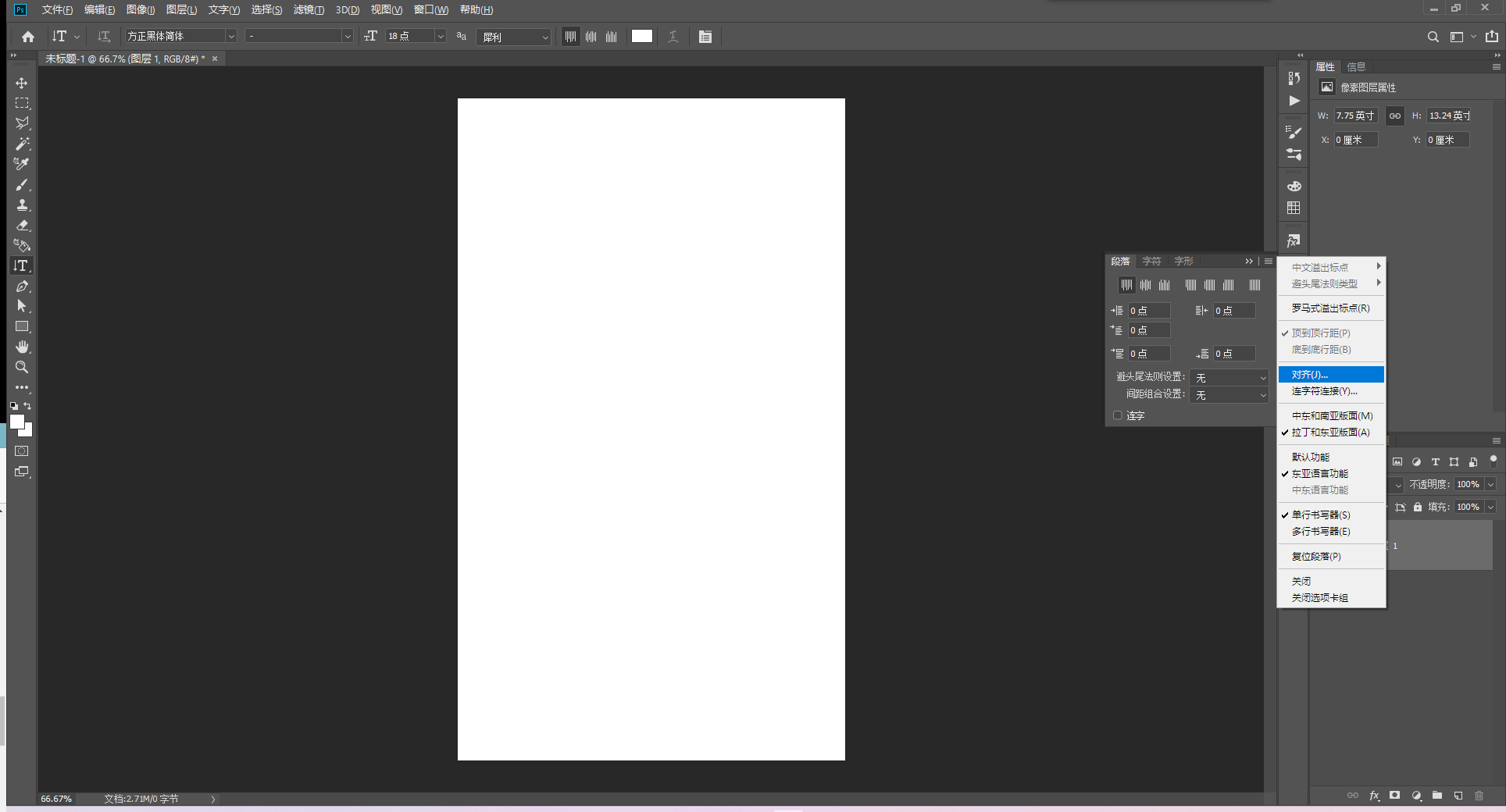This screenshot has height=812, width=1506.
Task: Open the font size dropdown 18 点
Action: pyautogui.click(x=441, y=36)
